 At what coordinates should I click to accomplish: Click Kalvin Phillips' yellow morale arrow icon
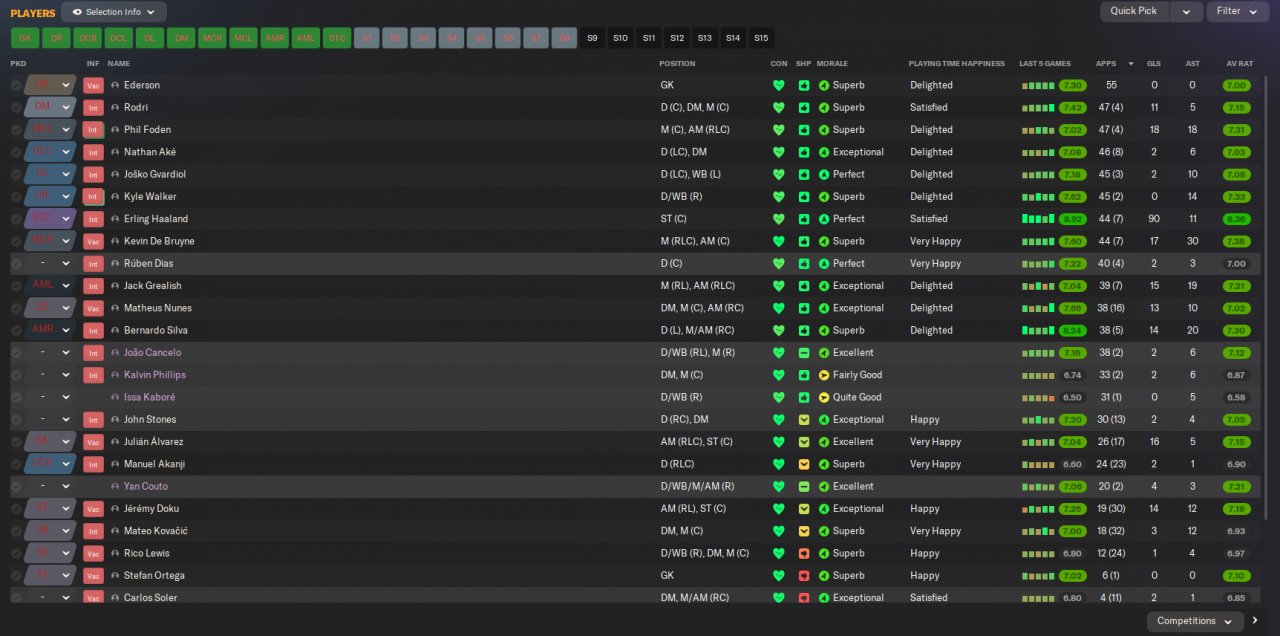point(824,375)
